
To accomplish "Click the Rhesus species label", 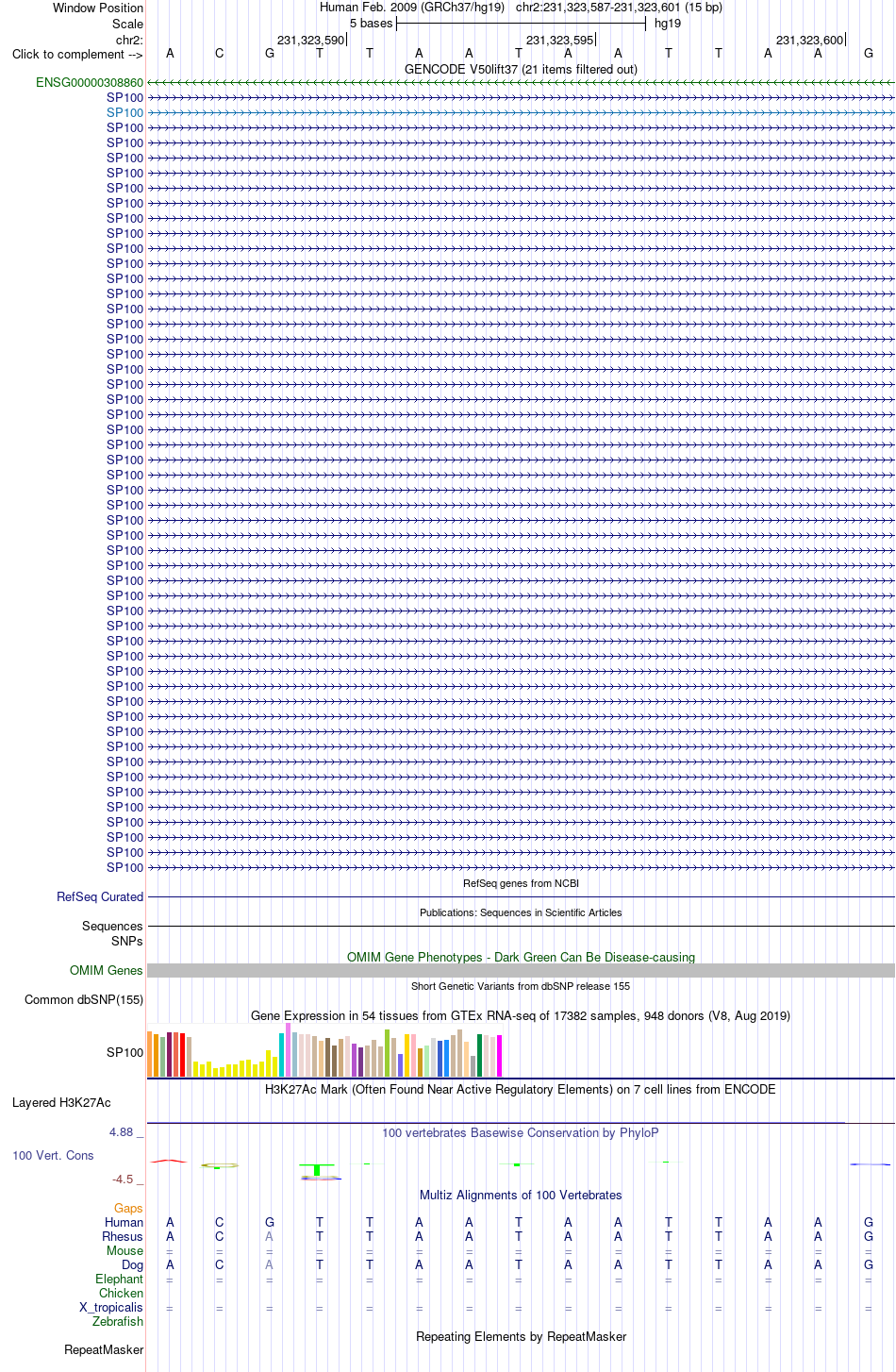I will coord(123,1237).
